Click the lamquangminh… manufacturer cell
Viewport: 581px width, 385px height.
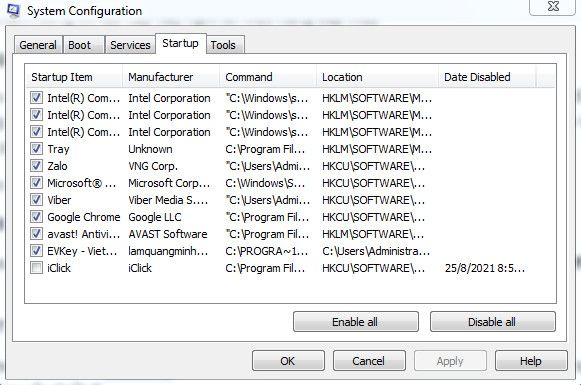168,251
